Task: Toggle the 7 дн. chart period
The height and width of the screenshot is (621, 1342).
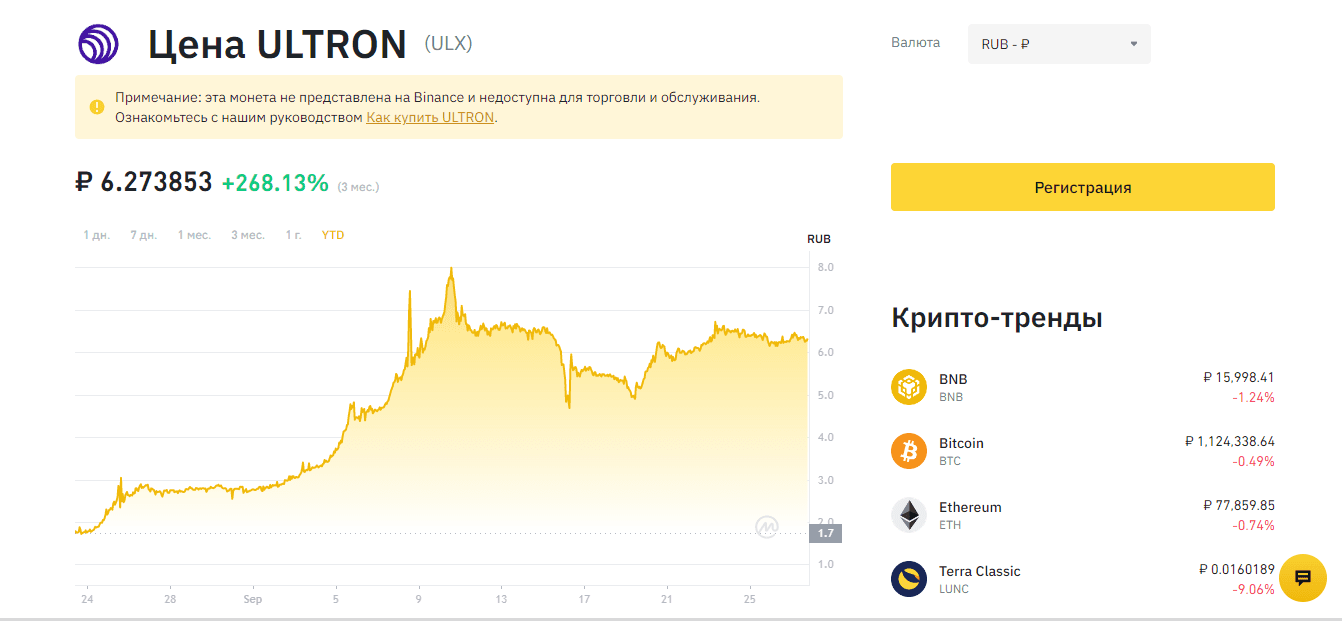Action: (143, 234)
